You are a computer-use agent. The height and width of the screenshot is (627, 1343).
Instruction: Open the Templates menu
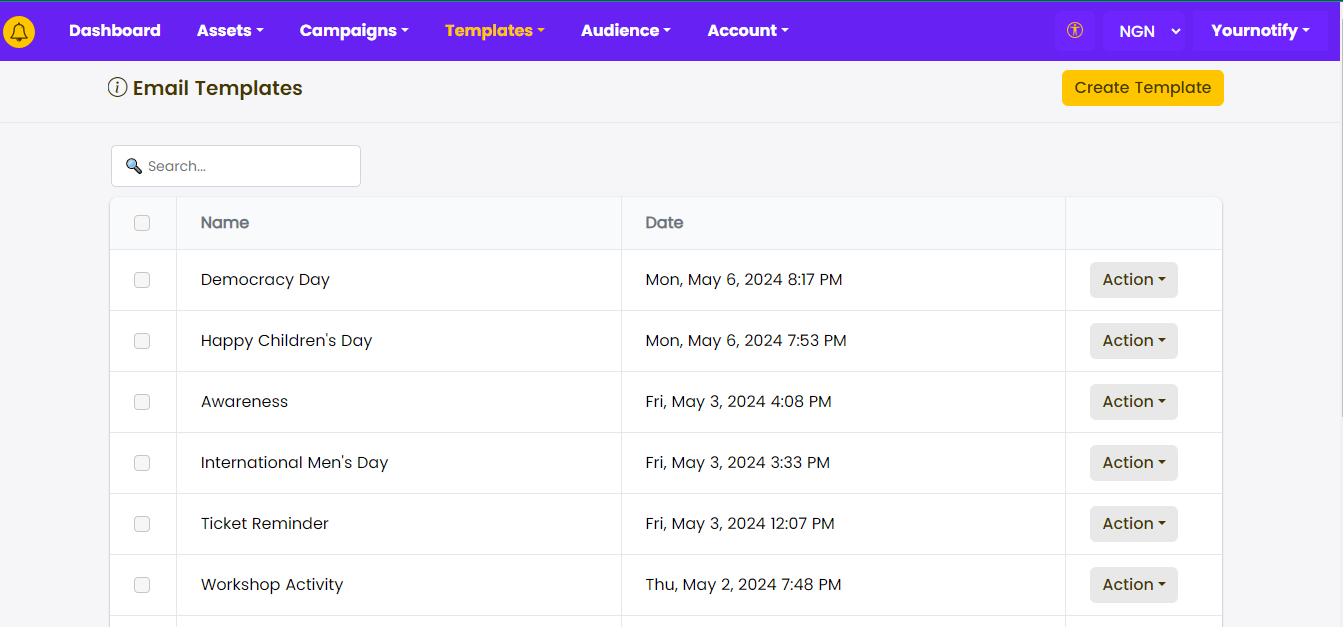(495, 31)
